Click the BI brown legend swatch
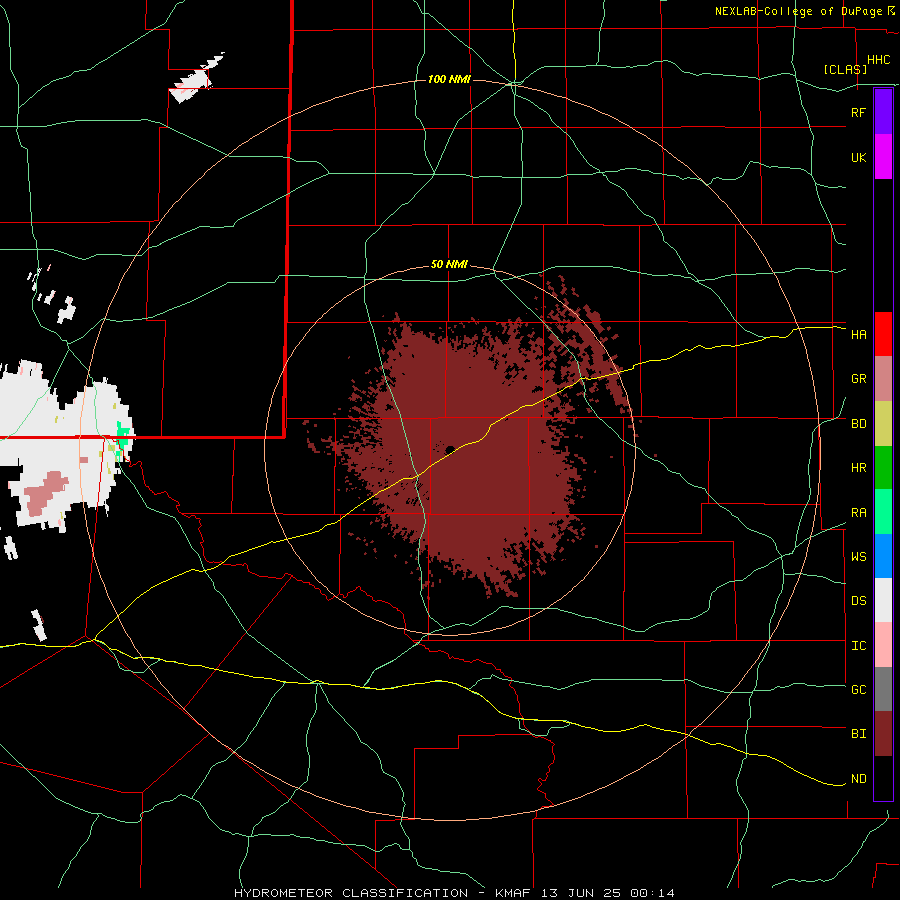Screen dimensions: 900x900 [x=883, y=734]
